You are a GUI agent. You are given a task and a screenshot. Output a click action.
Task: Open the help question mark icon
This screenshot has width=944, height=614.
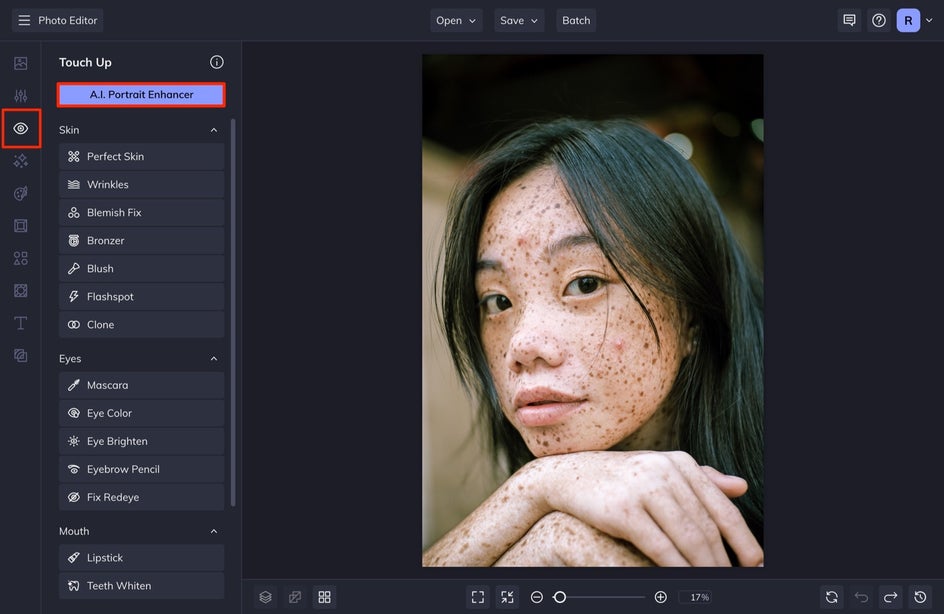pyautogui.click(x=879, y=20)
